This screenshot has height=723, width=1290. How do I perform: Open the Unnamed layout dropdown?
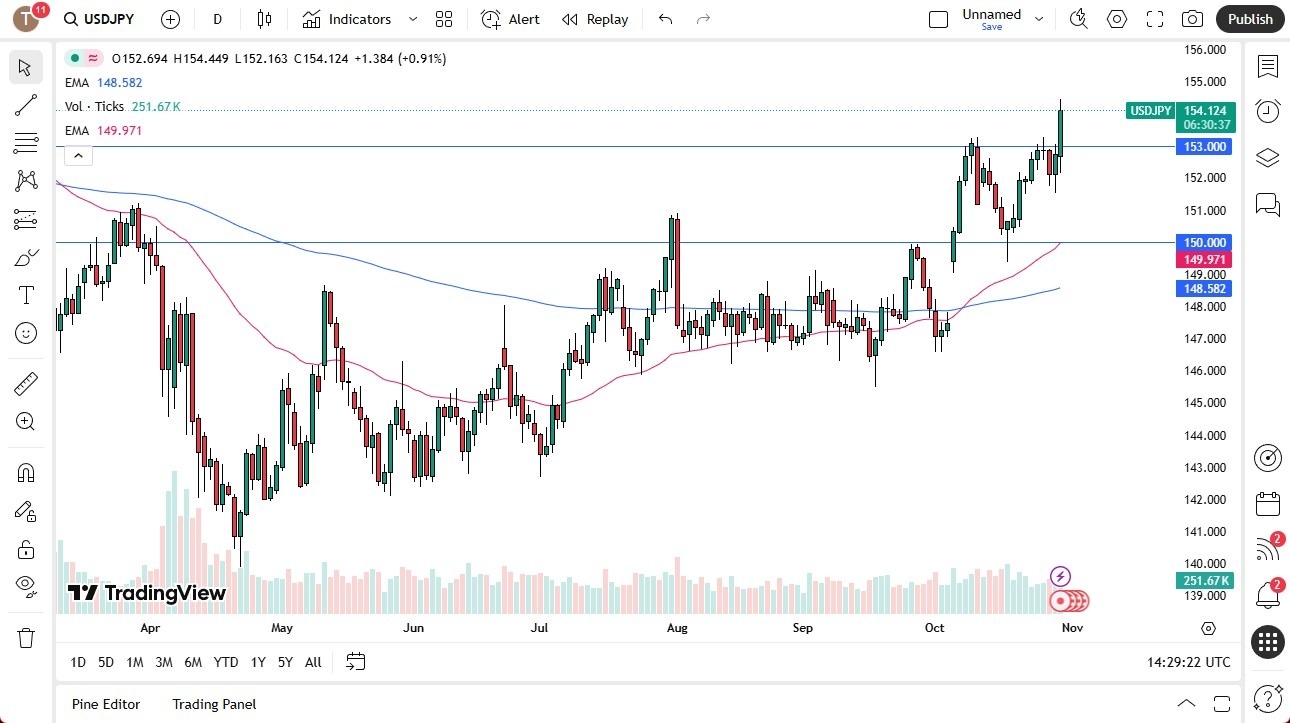click(1039, 18)
